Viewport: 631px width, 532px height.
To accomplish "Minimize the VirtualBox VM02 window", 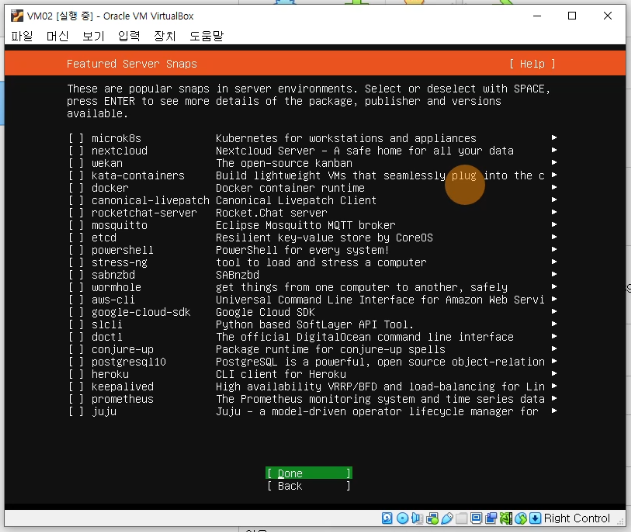I will click(x=537, y=16).
